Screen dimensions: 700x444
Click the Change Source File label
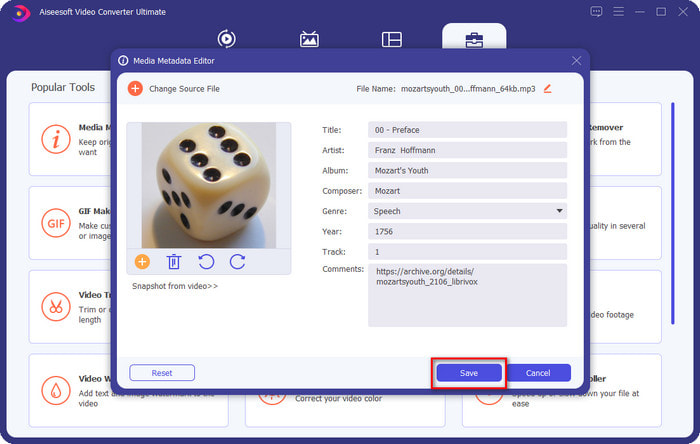click(184, 89)
